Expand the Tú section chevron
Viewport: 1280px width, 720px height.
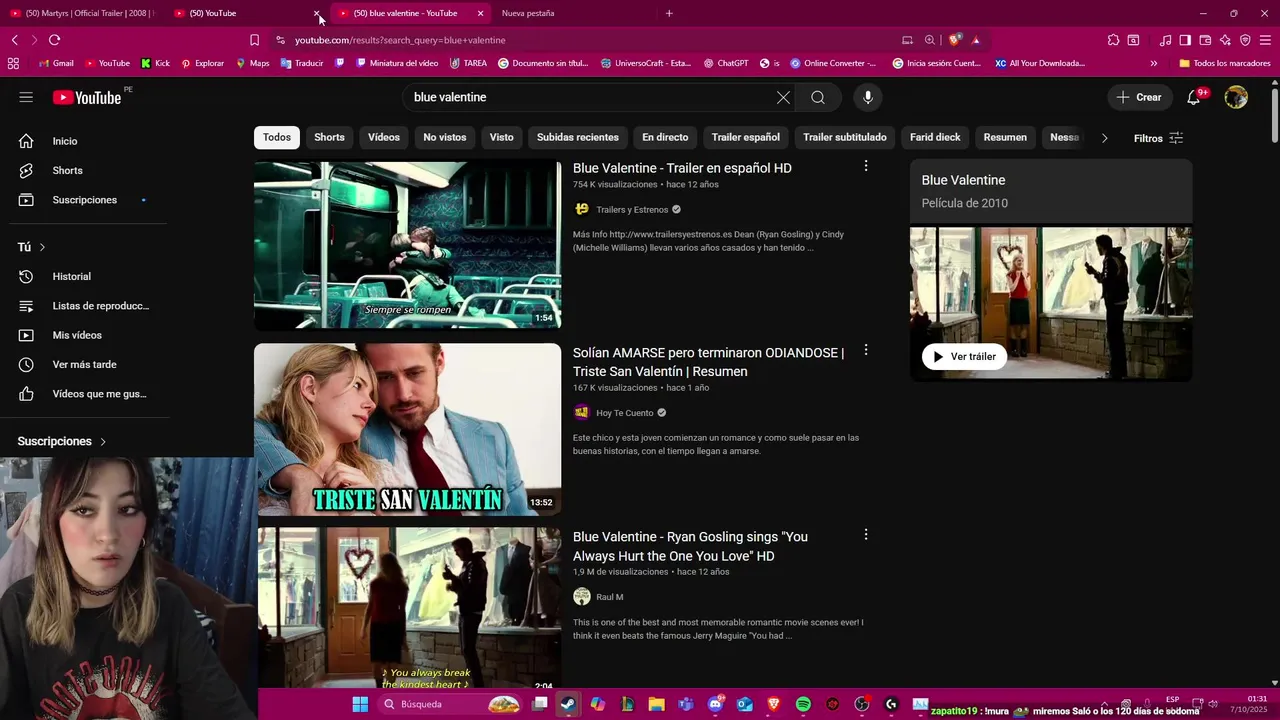(x=42, y=247)
